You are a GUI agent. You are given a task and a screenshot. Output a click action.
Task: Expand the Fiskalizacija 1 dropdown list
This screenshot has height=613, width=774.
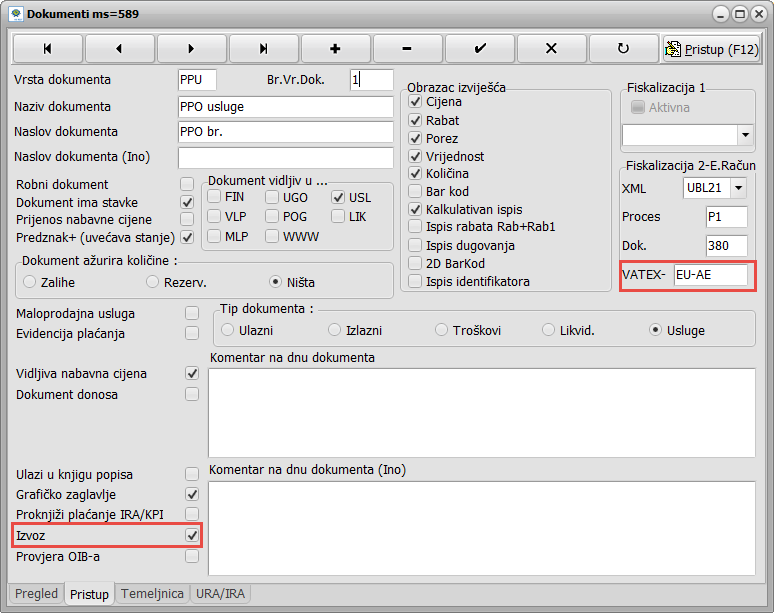coord(745,134)
